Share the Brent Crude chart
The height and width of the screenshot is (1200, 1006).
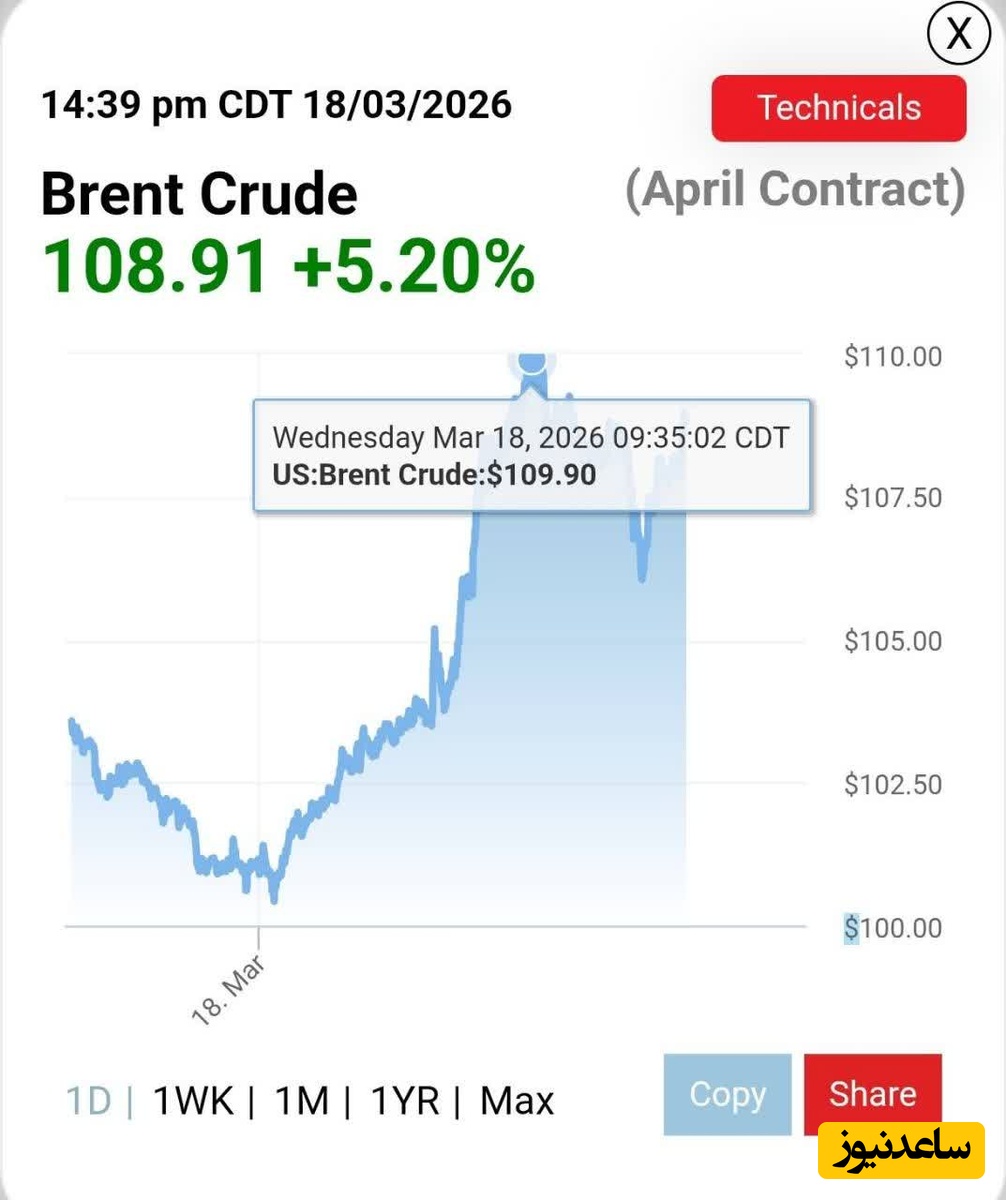click(x=872, y=1094)
